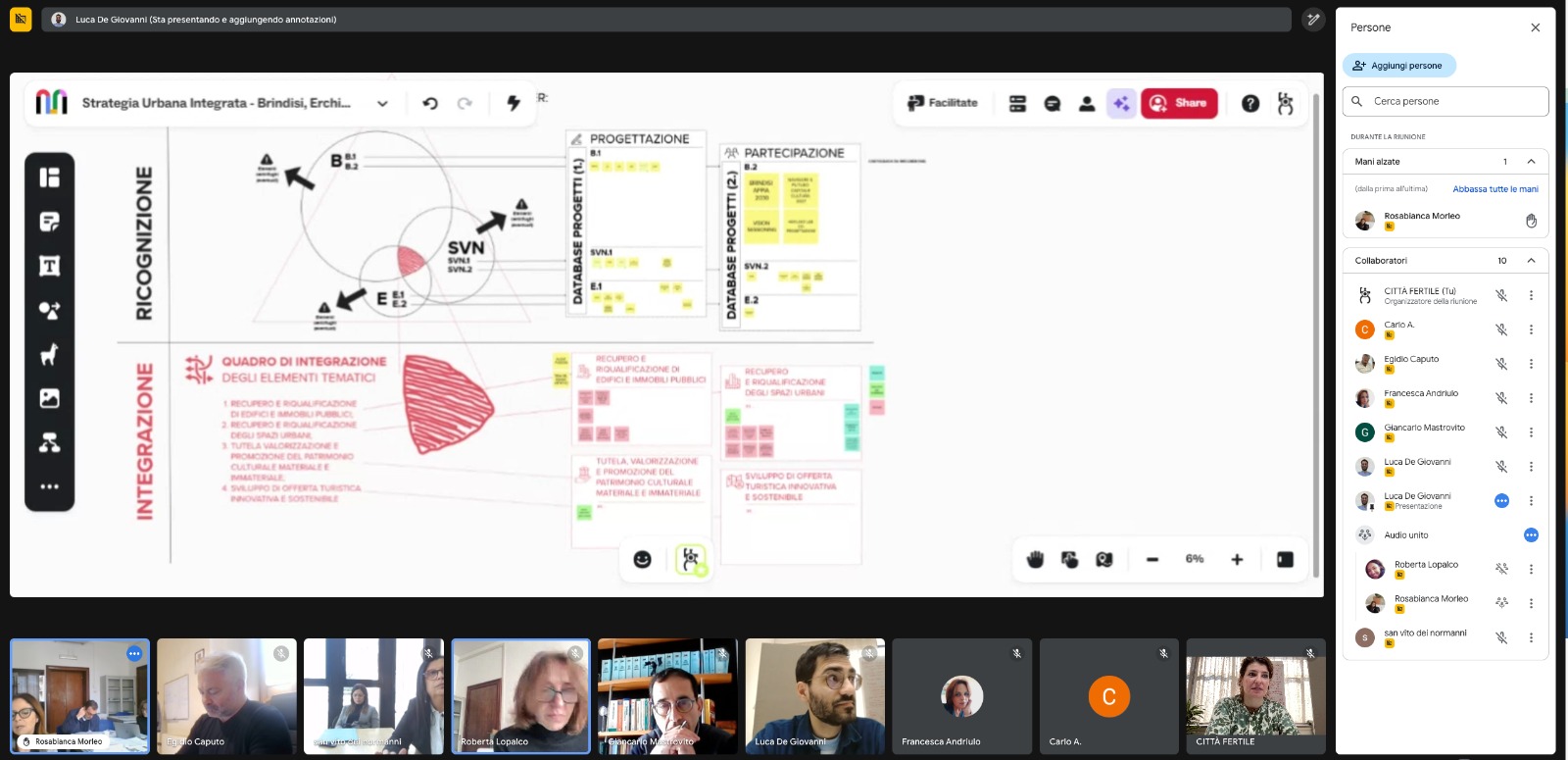
Task: Click the help question mark icon
Action: coord(1250,103)
